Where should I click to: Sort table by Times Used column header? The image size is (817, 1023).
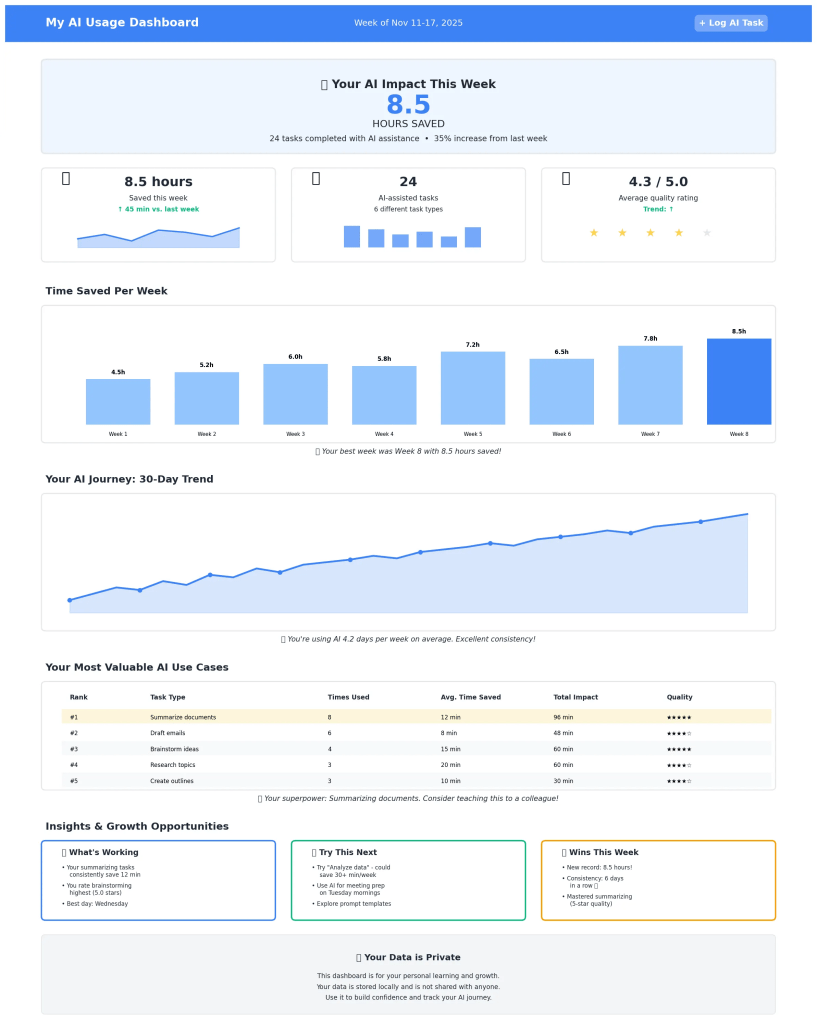(348, 697)
